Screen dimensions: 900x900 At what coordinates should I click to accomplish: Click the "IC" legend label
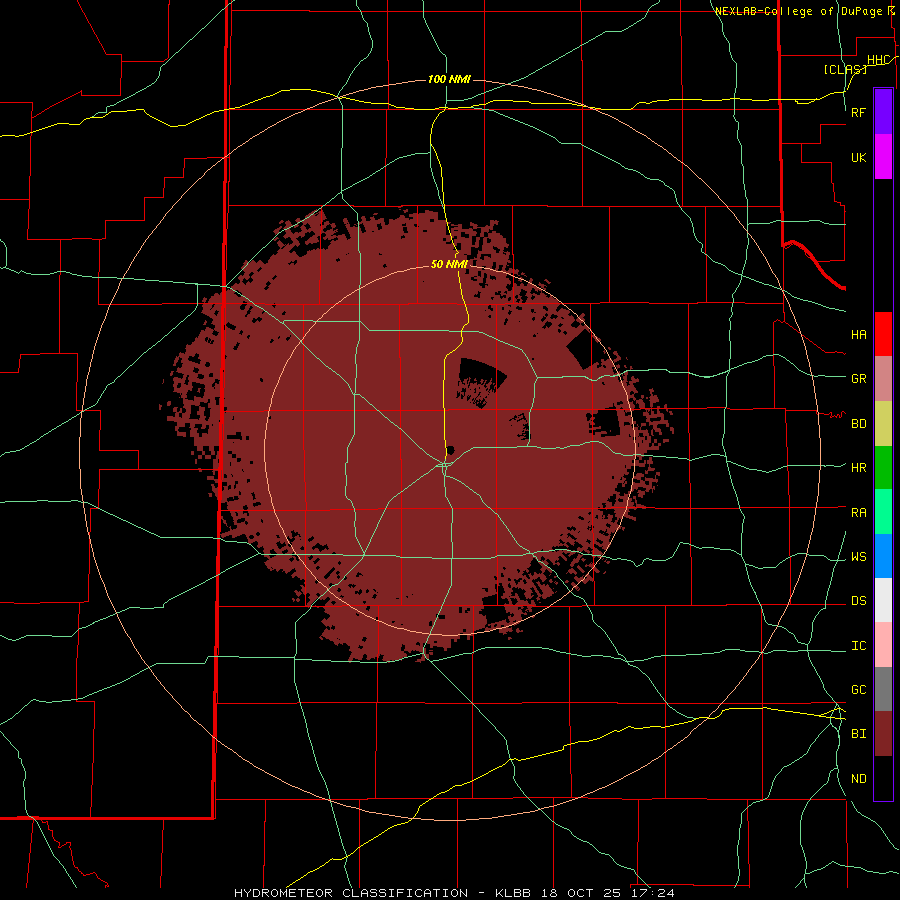click(x=859, y=646)
